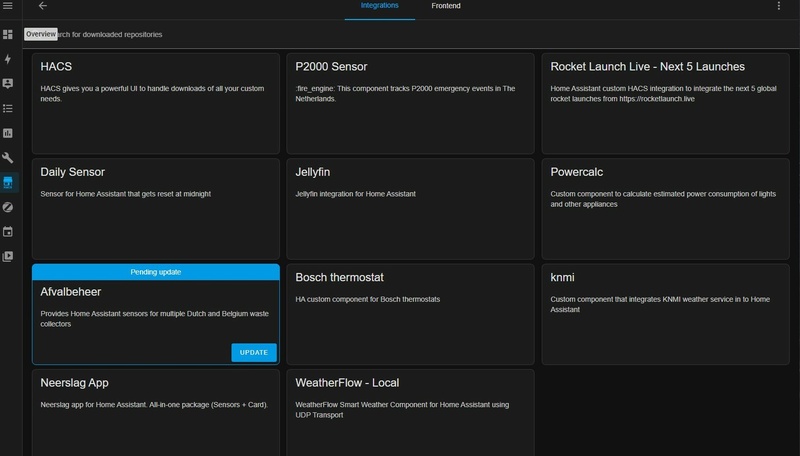Open the Calendar icon in sidebar

coord(8,232)
